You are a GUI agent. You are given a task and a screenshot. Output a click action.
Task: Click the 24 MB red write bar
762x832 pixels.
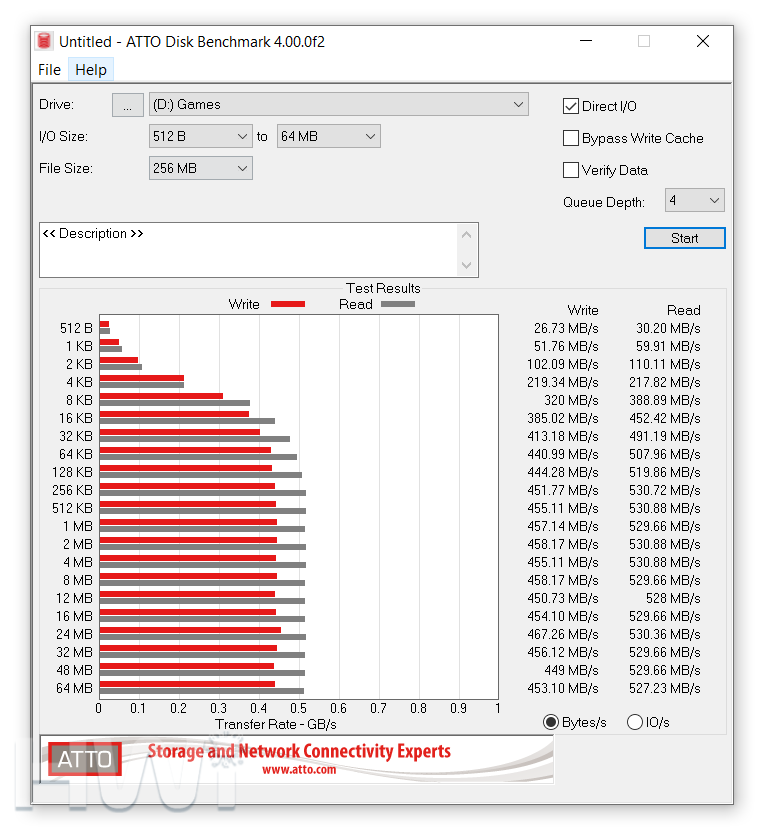pos(190,630)
